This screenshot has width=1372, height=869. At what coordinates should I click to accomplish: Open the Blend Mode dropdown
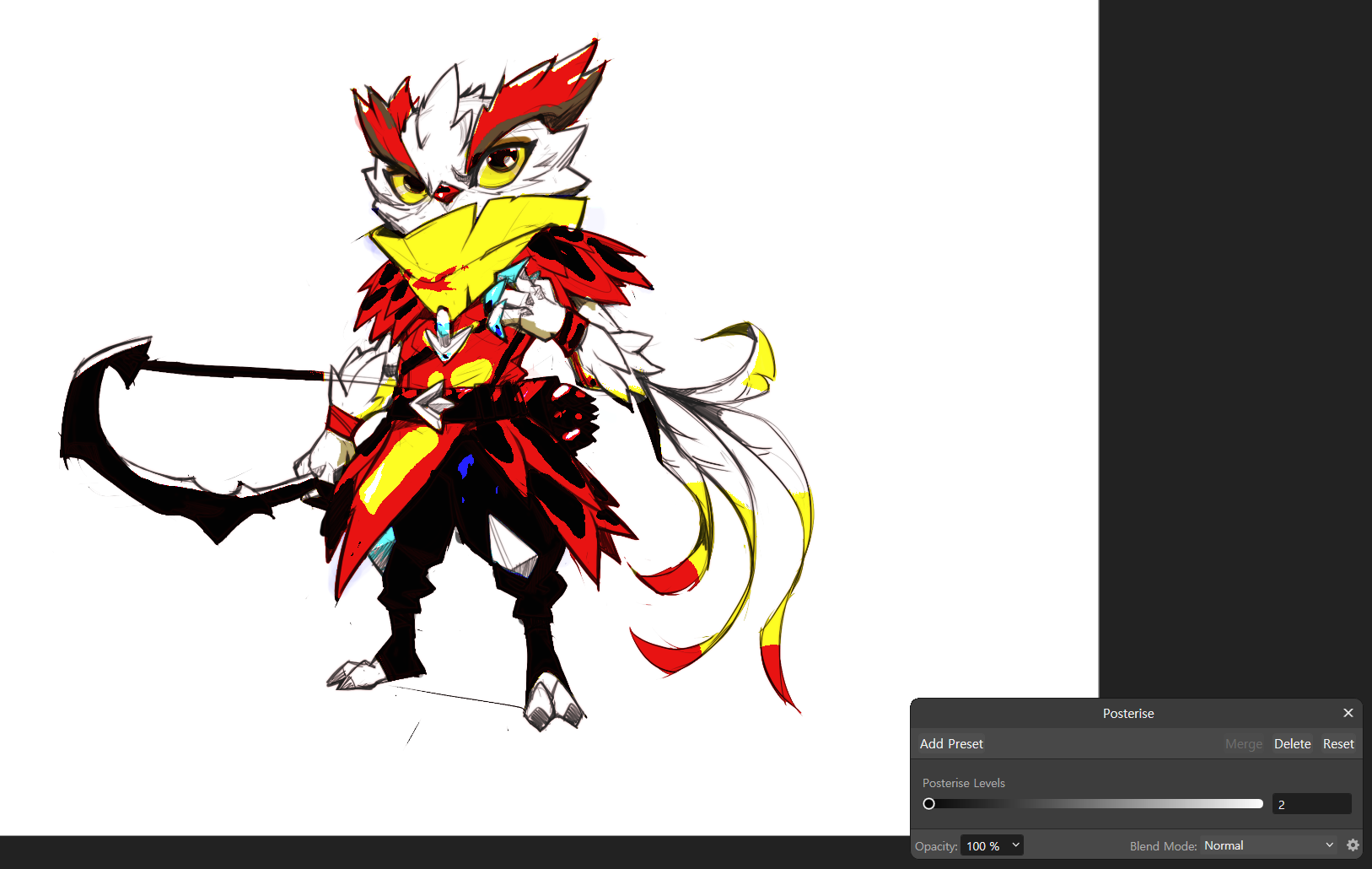1269,845
